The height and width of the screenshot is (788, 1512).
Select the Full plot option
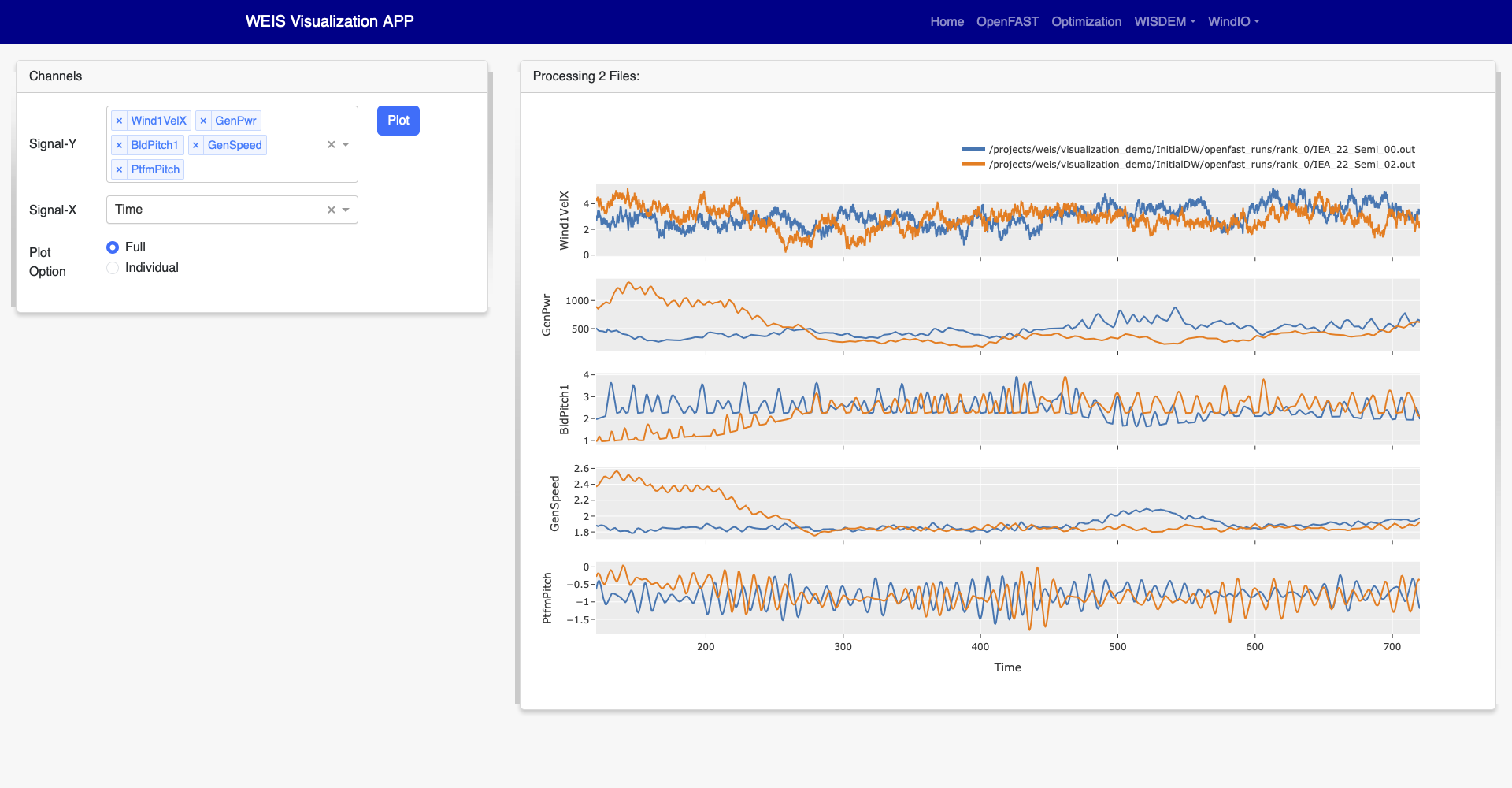tap(113, 247)
